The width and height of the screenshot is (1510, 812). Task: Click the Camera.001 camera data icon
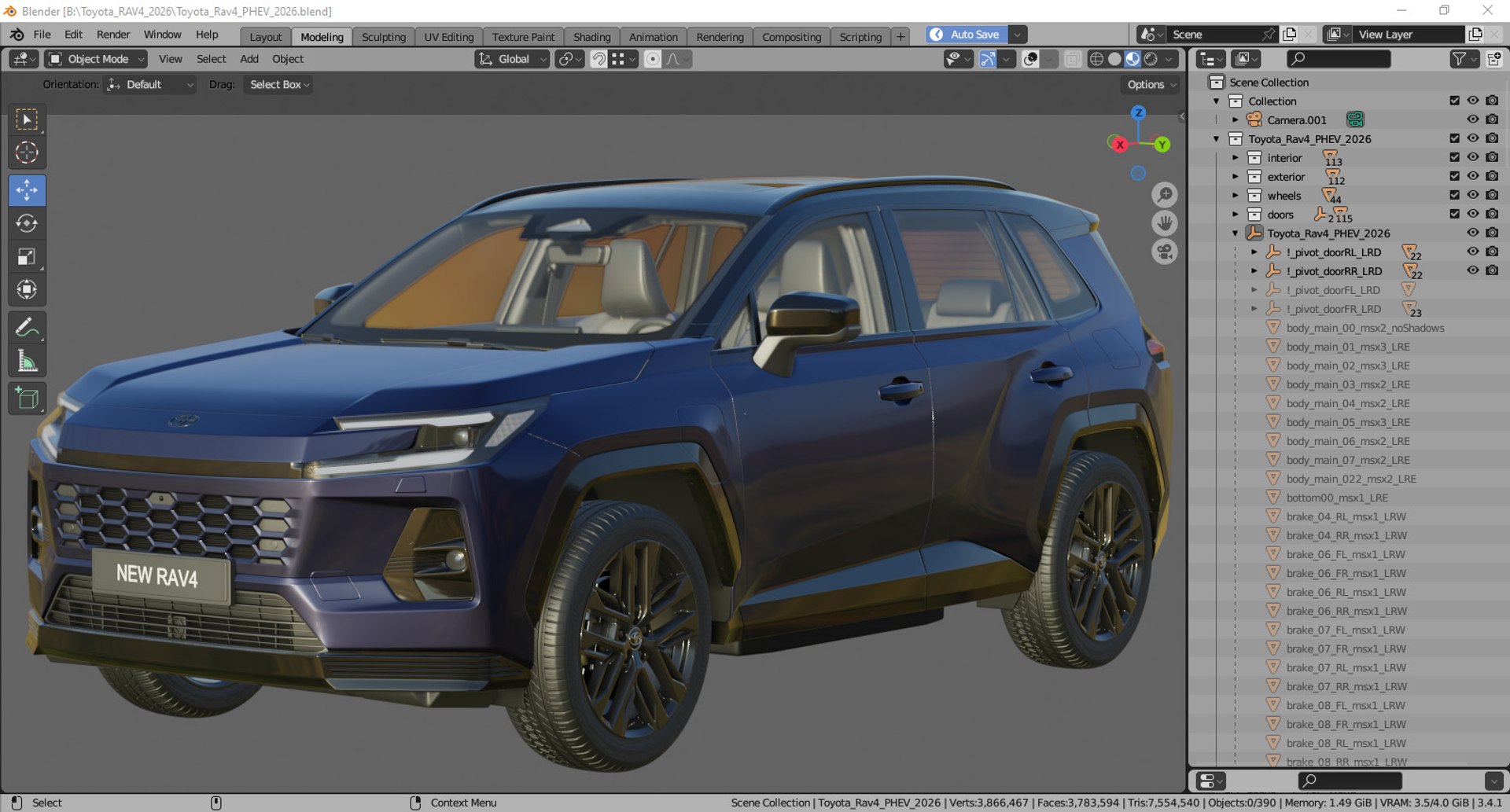click(1354, 119)
